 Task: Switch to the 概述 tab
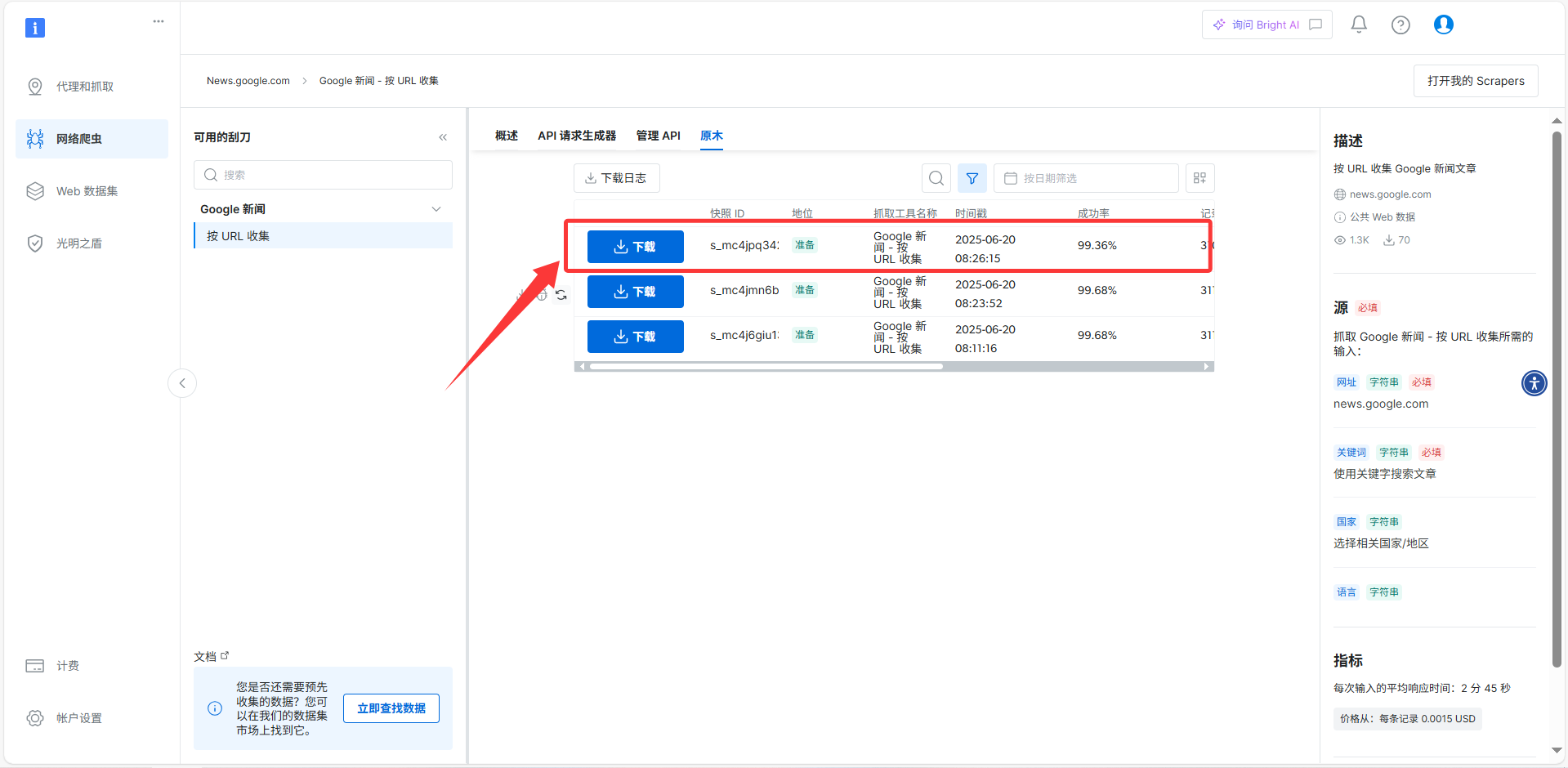(507, 136)
